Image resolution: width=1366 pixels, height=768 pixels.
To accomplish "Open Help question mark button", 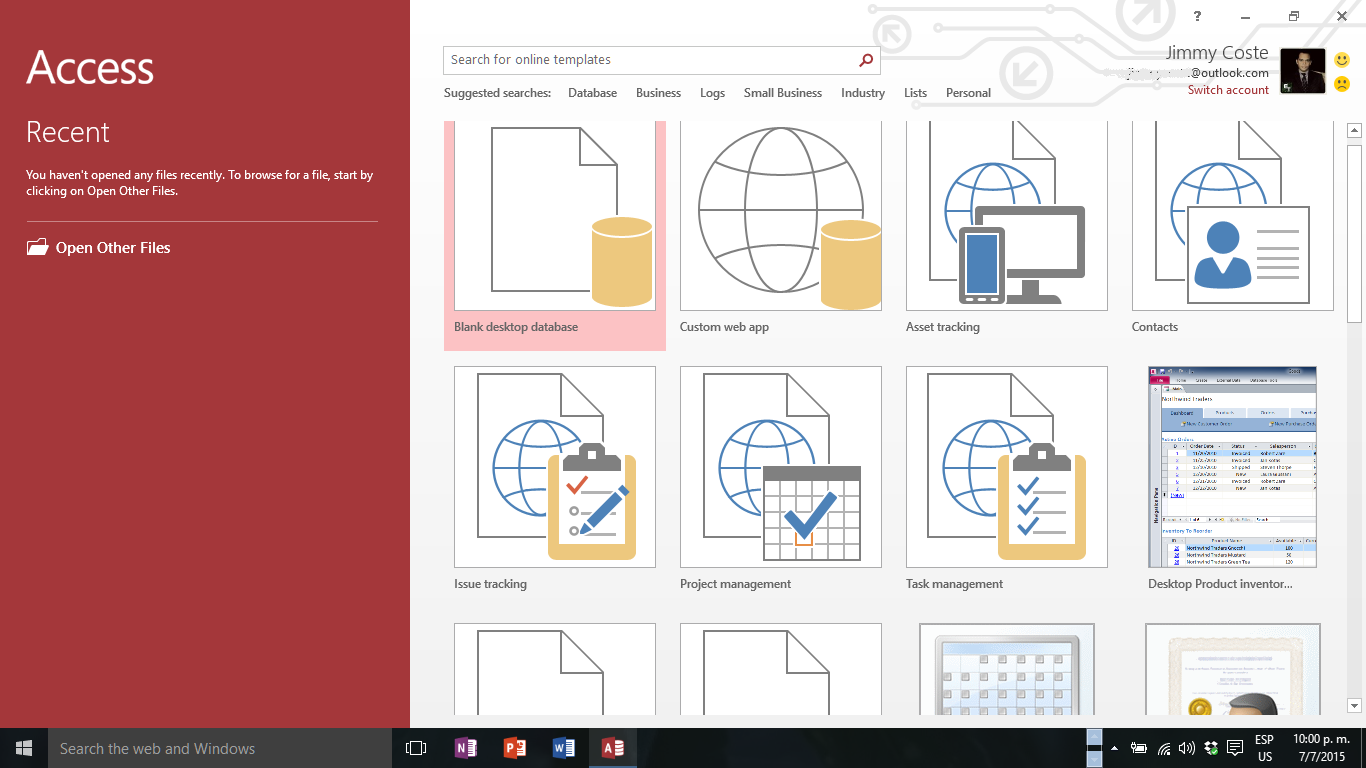I will (x=1197, y=16).
